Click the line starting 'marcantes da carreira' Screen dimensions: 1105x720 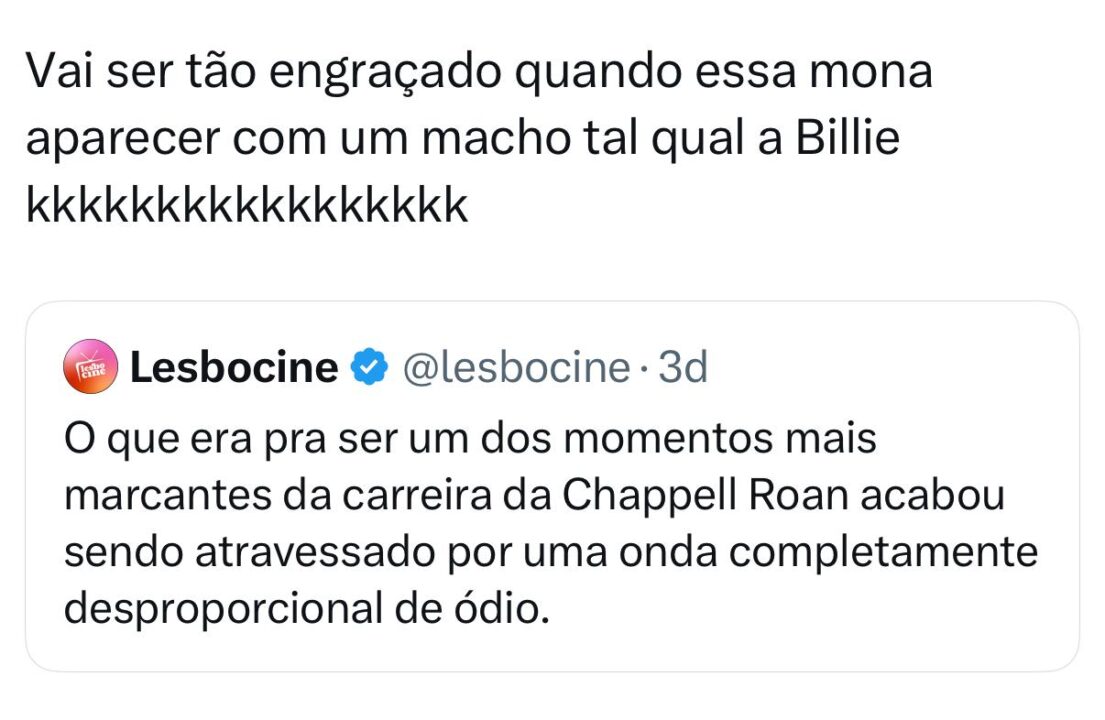coord(534,496)
